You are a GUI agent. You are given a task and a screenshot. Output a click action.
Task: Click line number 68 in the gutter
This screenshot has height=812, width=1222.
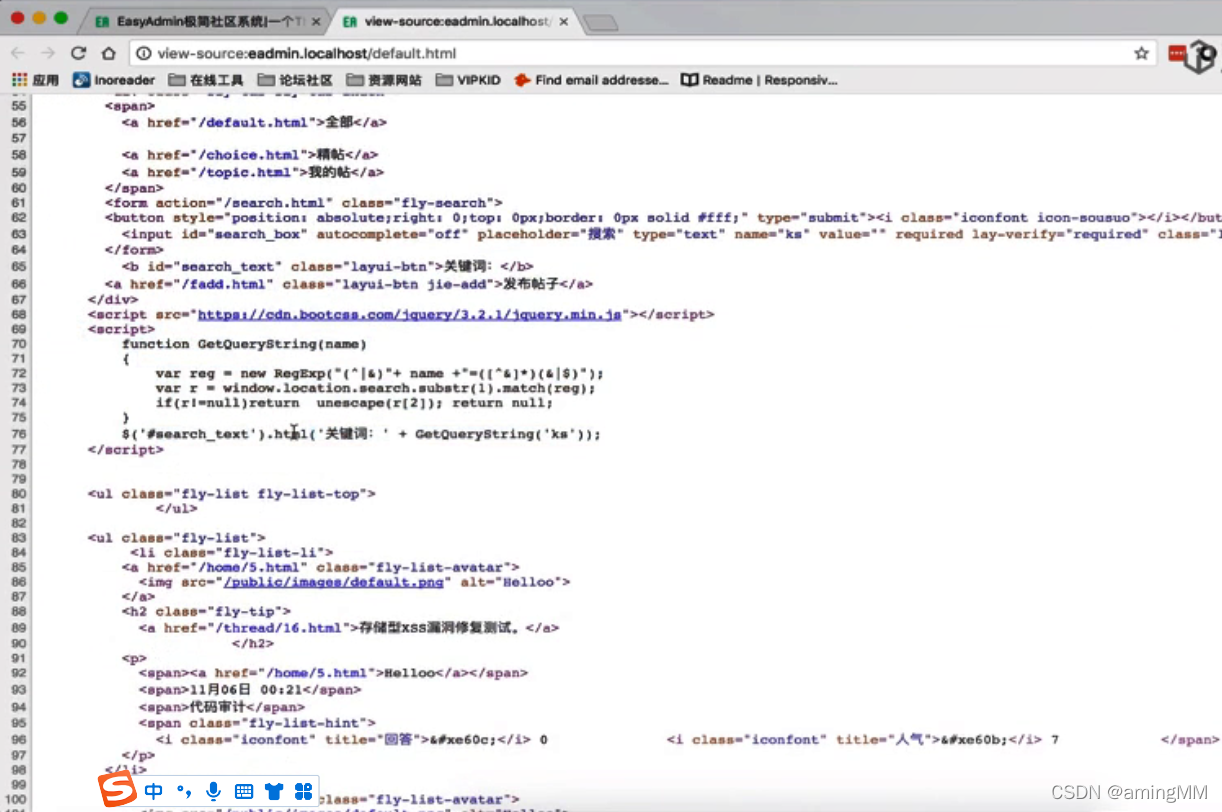pos(17,314)
